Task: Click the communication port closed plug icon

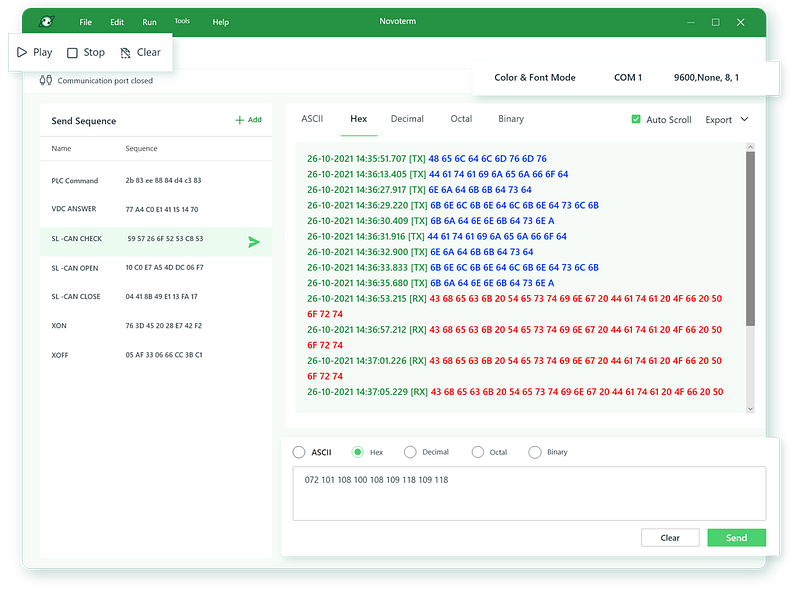Action: point(46,80)
